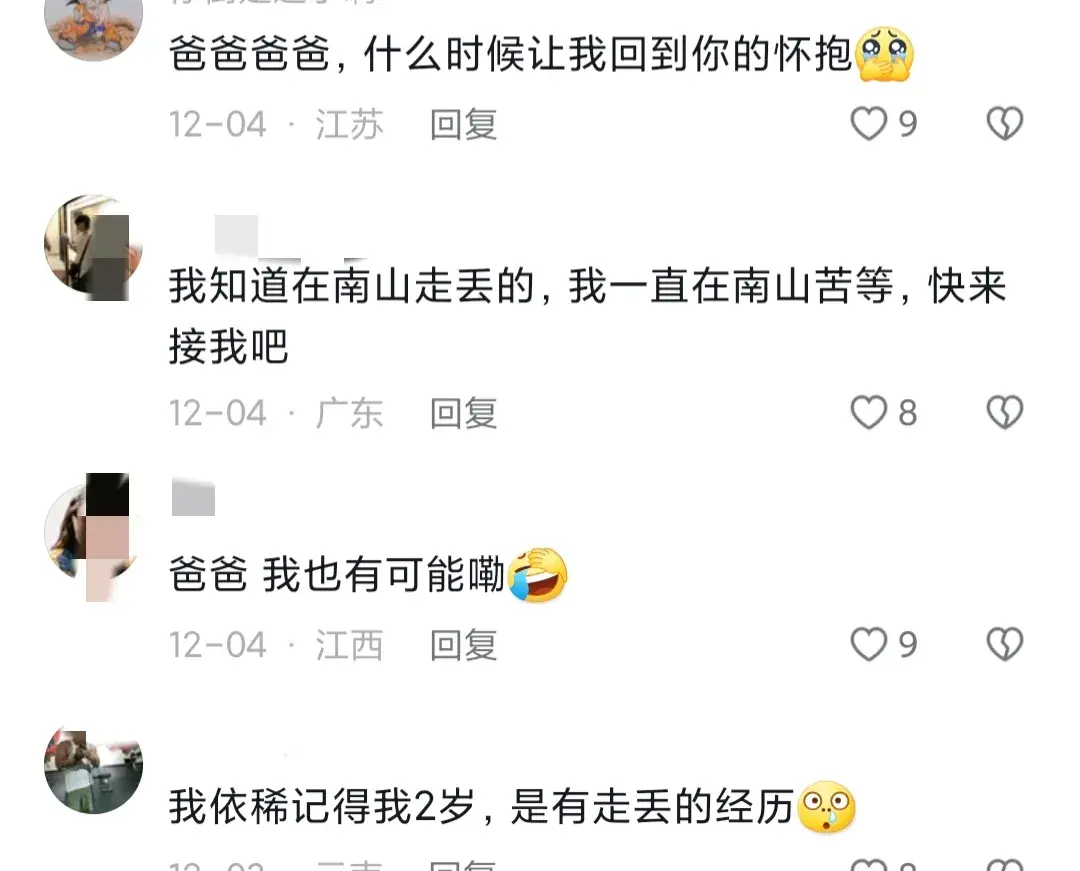Image resolution: width=1080 pixels, height=871 pixels.
Task: Tap the comment text 爸爸爸爸,什么时候让我回到你的怀抱
Action: 541,54
